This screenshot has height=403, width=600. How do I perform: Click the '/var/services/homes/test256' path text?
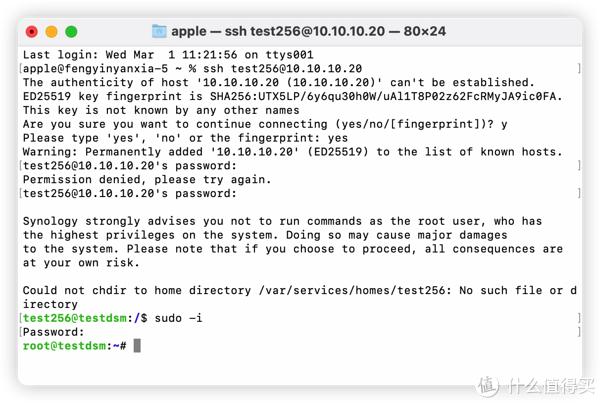pos(352,290)
